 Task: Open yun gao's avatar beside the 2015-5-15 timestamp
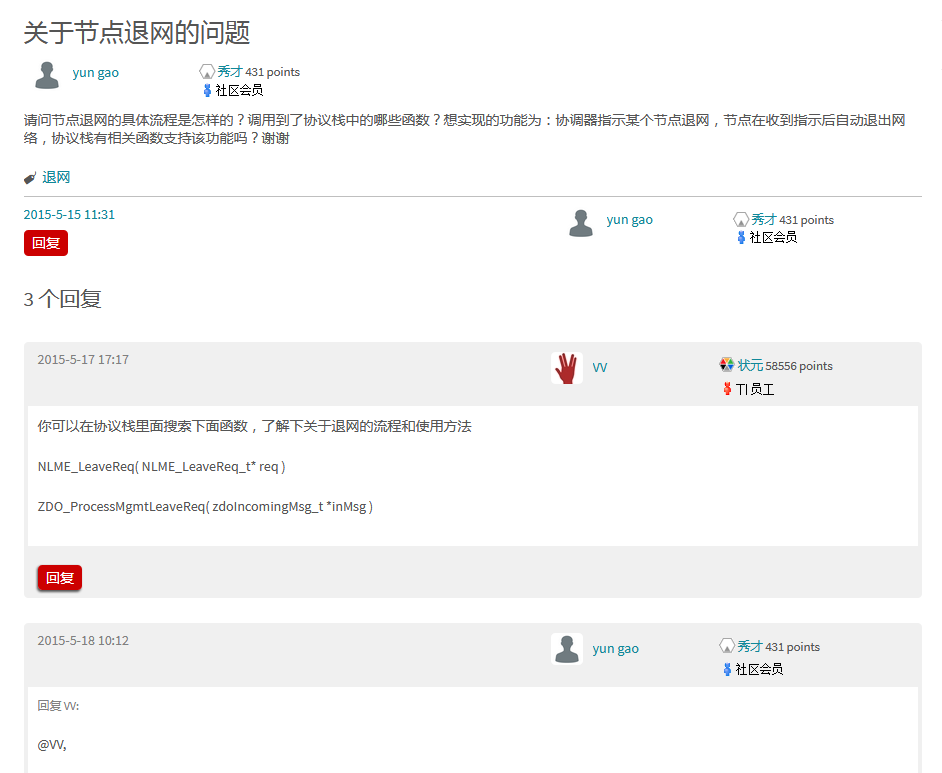pyautogui.click(x=581, y=223)
